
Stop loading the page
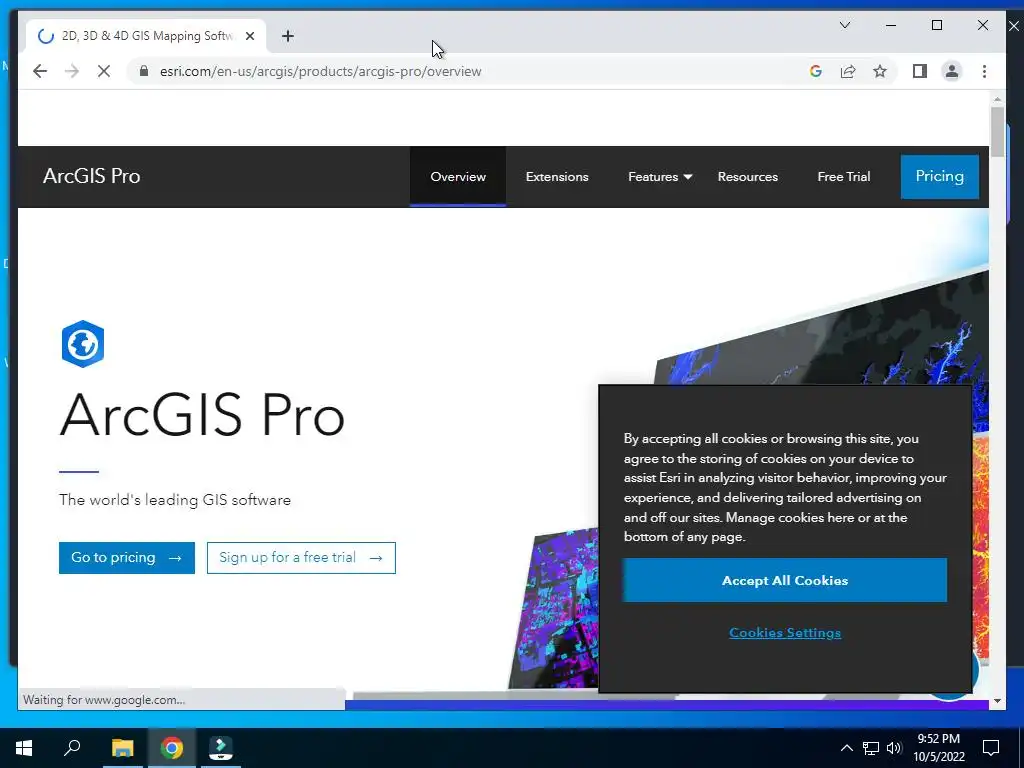[x=104, y=71]
